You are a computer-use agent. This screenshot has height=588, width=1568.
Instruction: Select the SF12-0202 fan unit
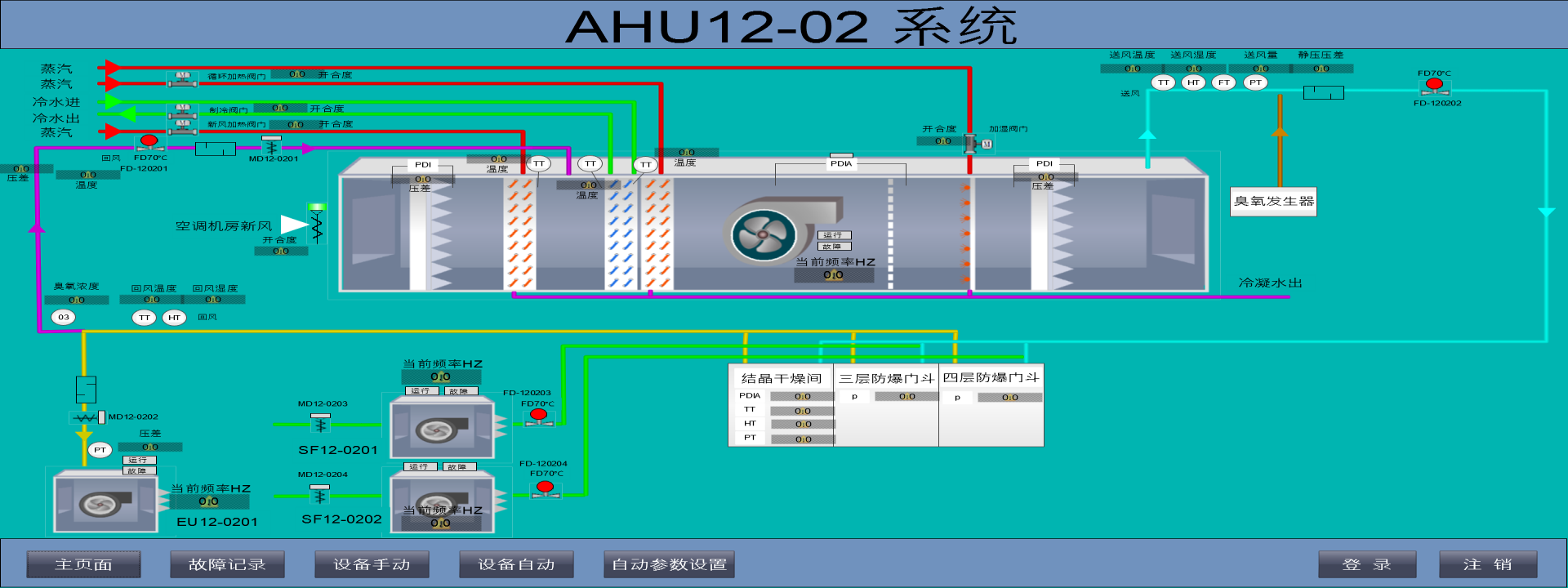(442, 500)
